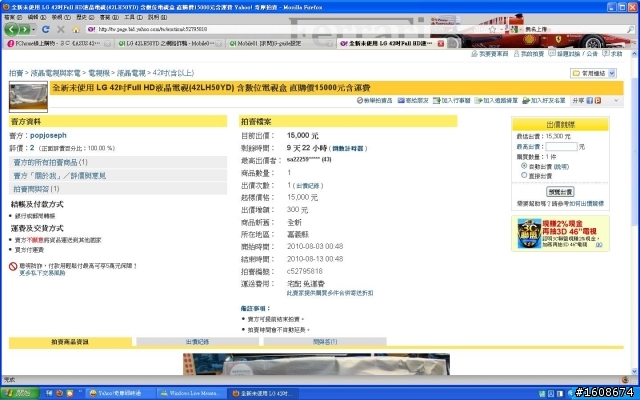The image size is (640, 400).
Task: Click the search magnifier in search box
Action: tap(631, 29)
